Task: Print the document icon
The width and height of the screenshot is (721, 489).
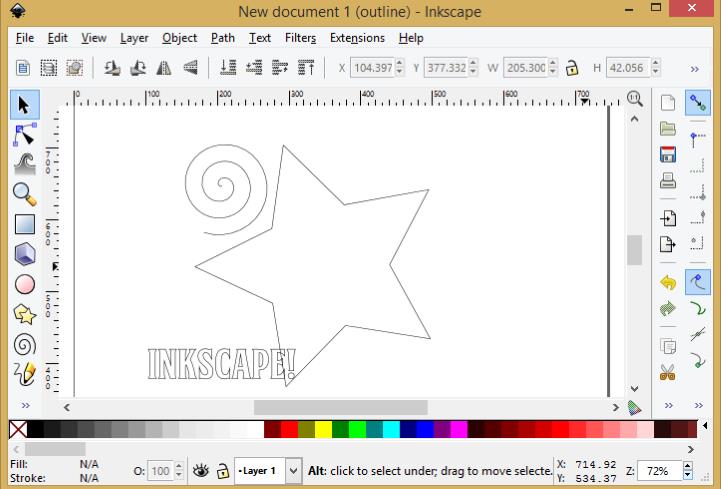Action: 668,181
